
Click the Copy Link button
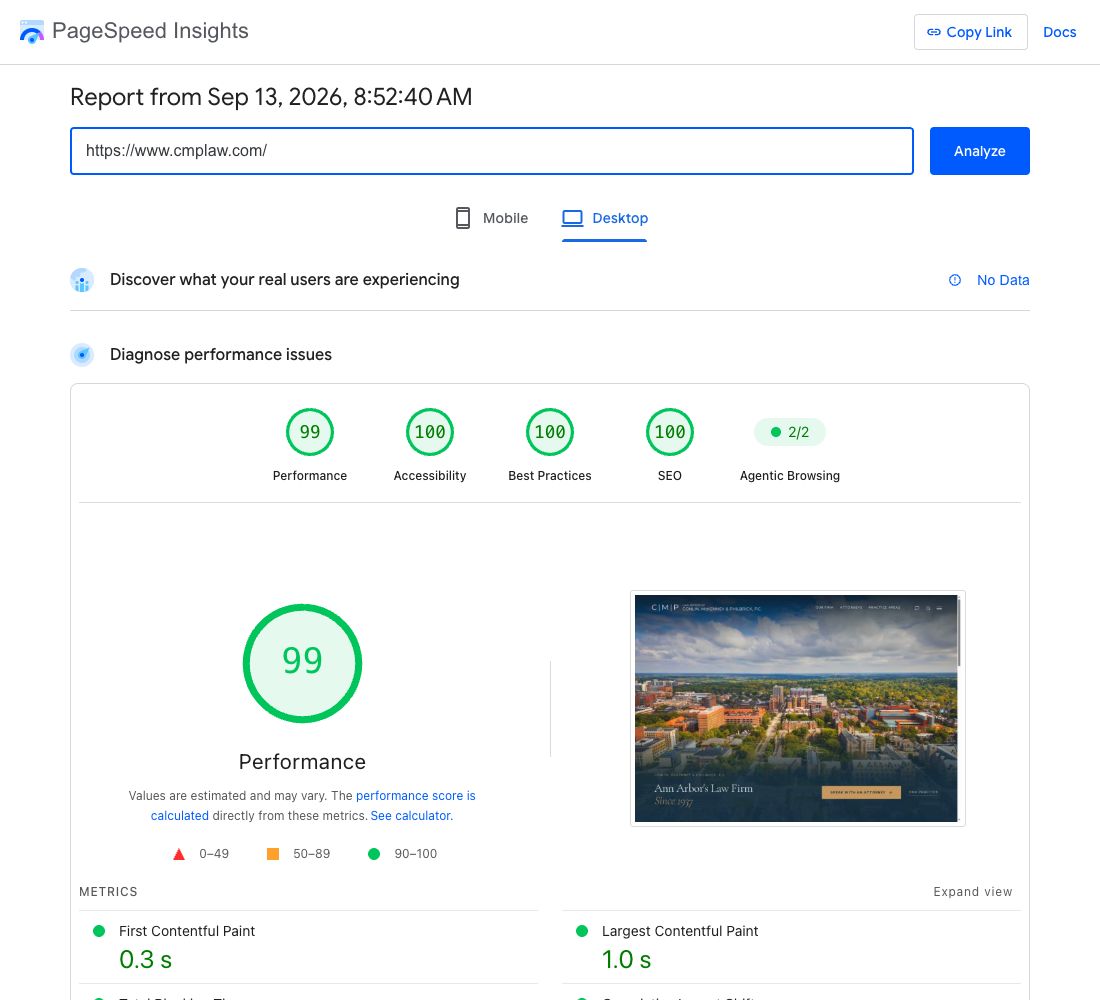[x=970, y=32]
